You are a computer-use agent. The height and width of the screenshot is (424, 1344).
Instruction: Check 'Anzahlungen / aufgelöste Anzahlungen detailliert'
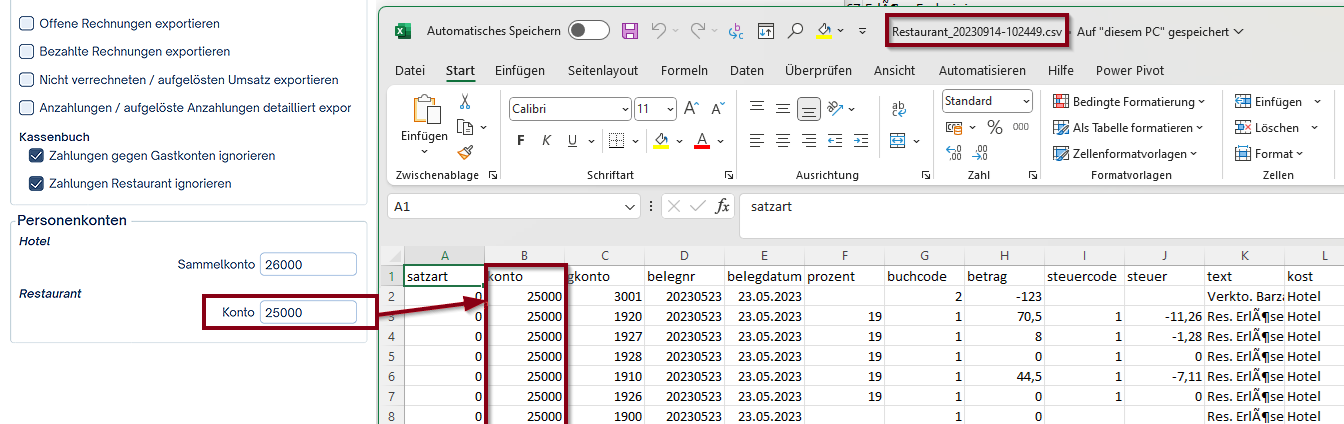pos(27,107)
